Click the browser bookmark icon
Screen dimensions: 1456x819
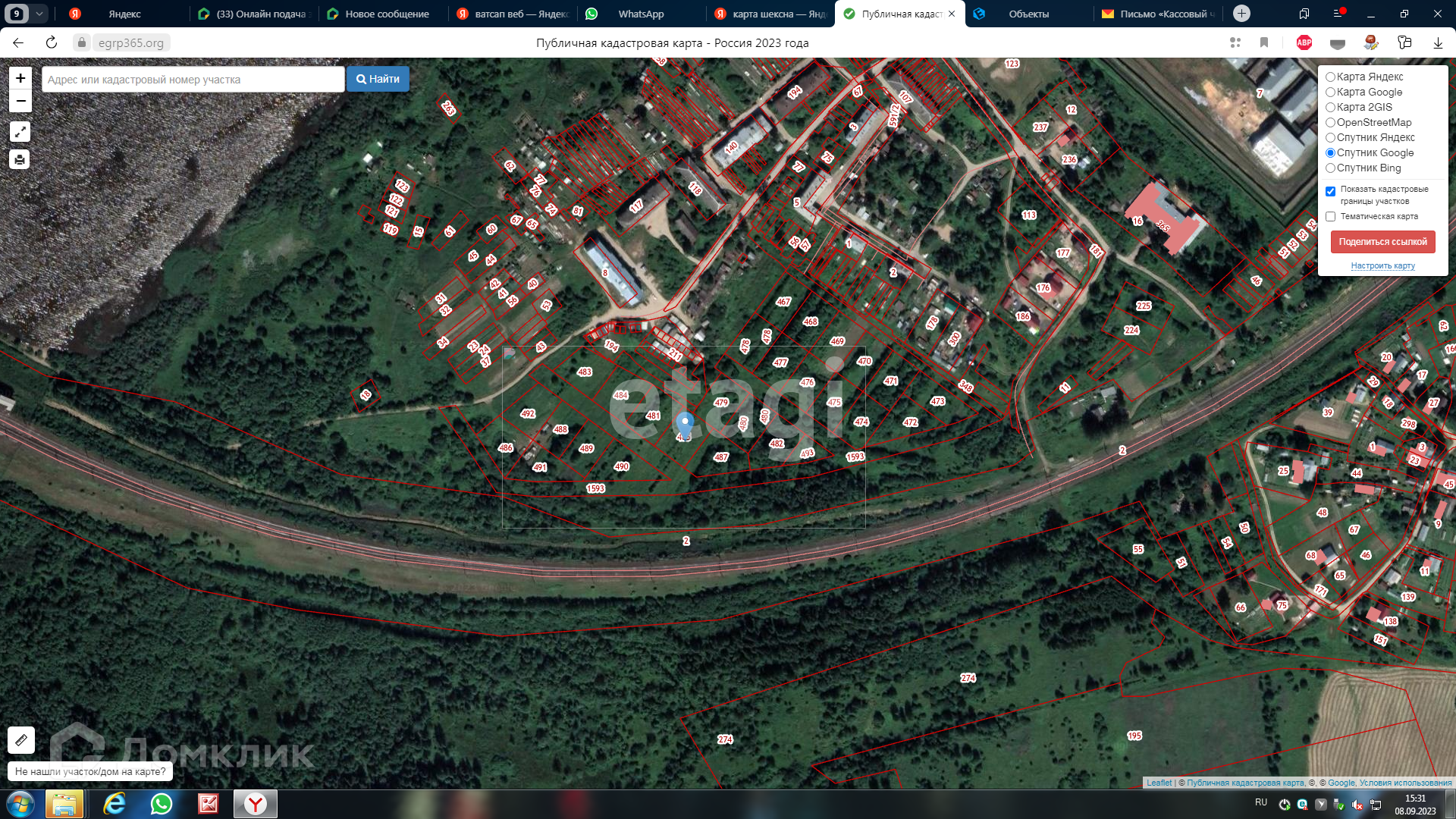point(1264,43)
